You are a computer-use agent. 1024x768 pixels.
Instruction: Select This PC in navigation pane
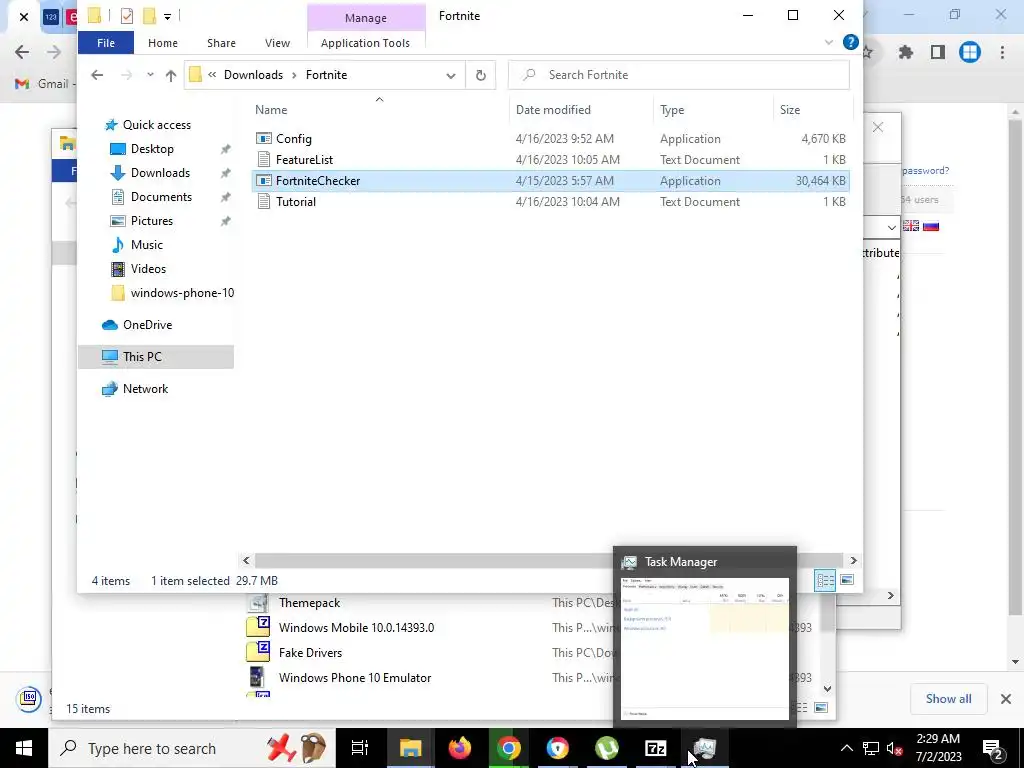tap(155, 357)
